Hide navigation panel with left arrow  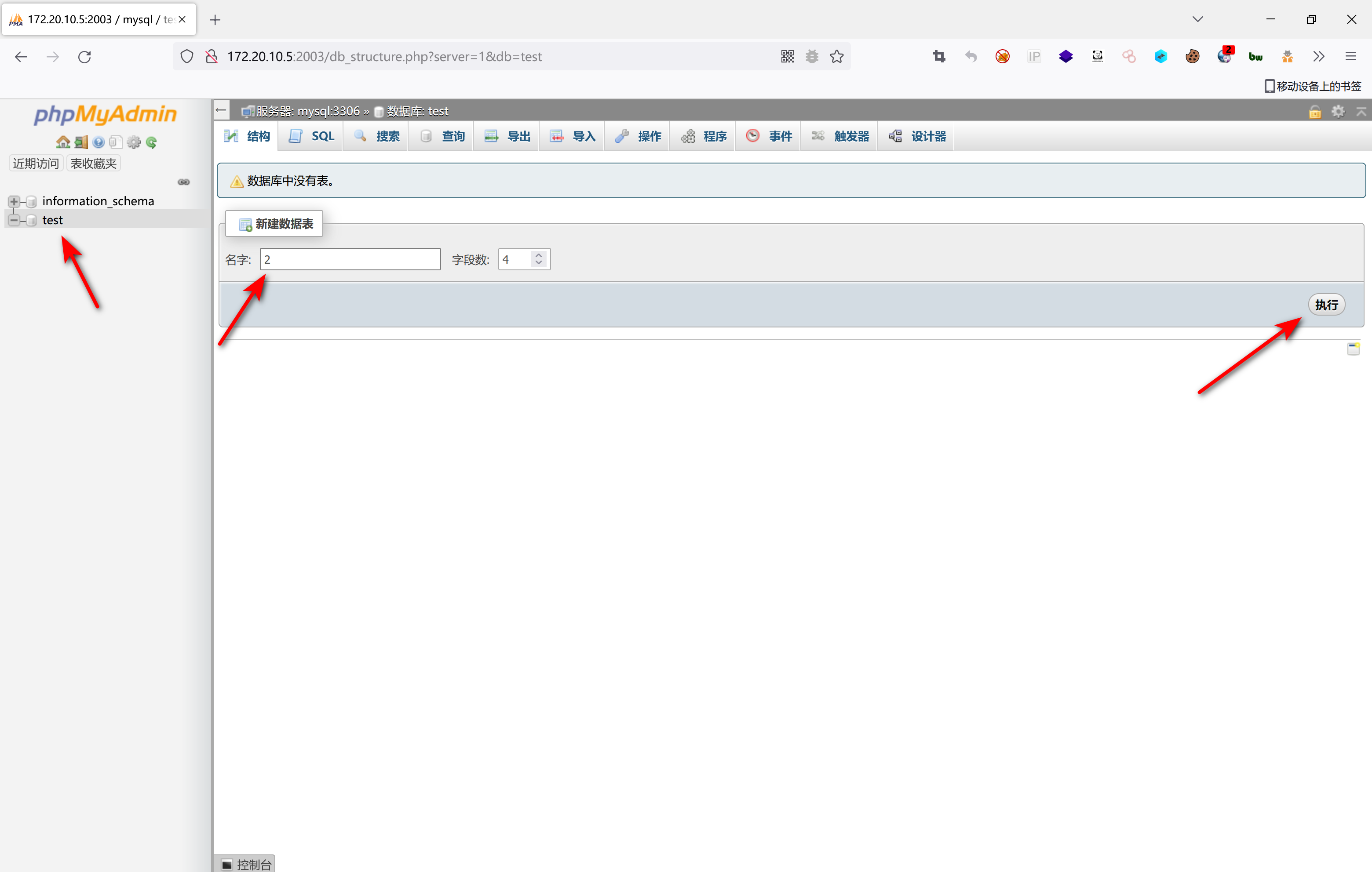221,110
